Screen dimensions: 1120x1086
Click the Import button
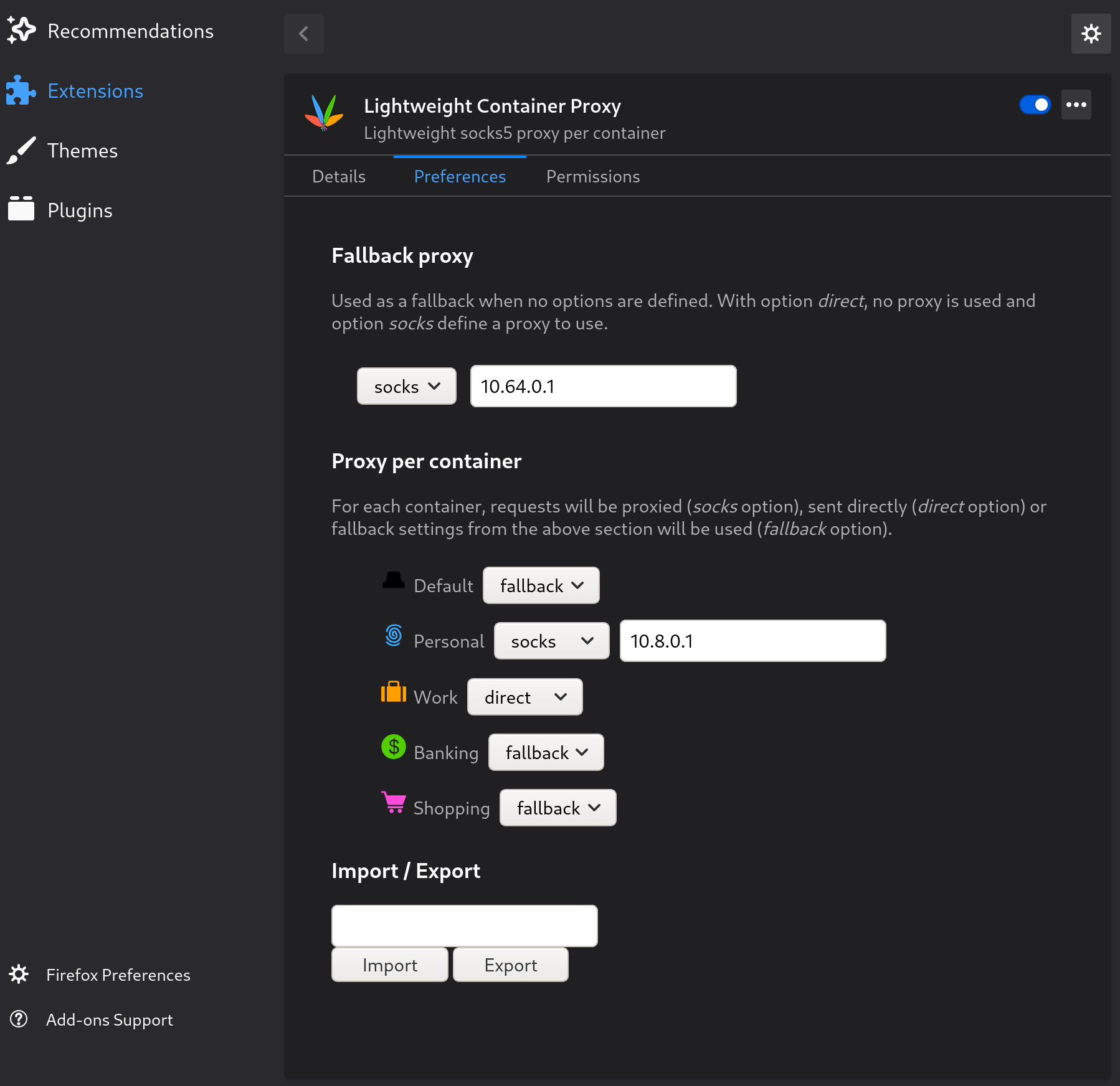[389, 965]
